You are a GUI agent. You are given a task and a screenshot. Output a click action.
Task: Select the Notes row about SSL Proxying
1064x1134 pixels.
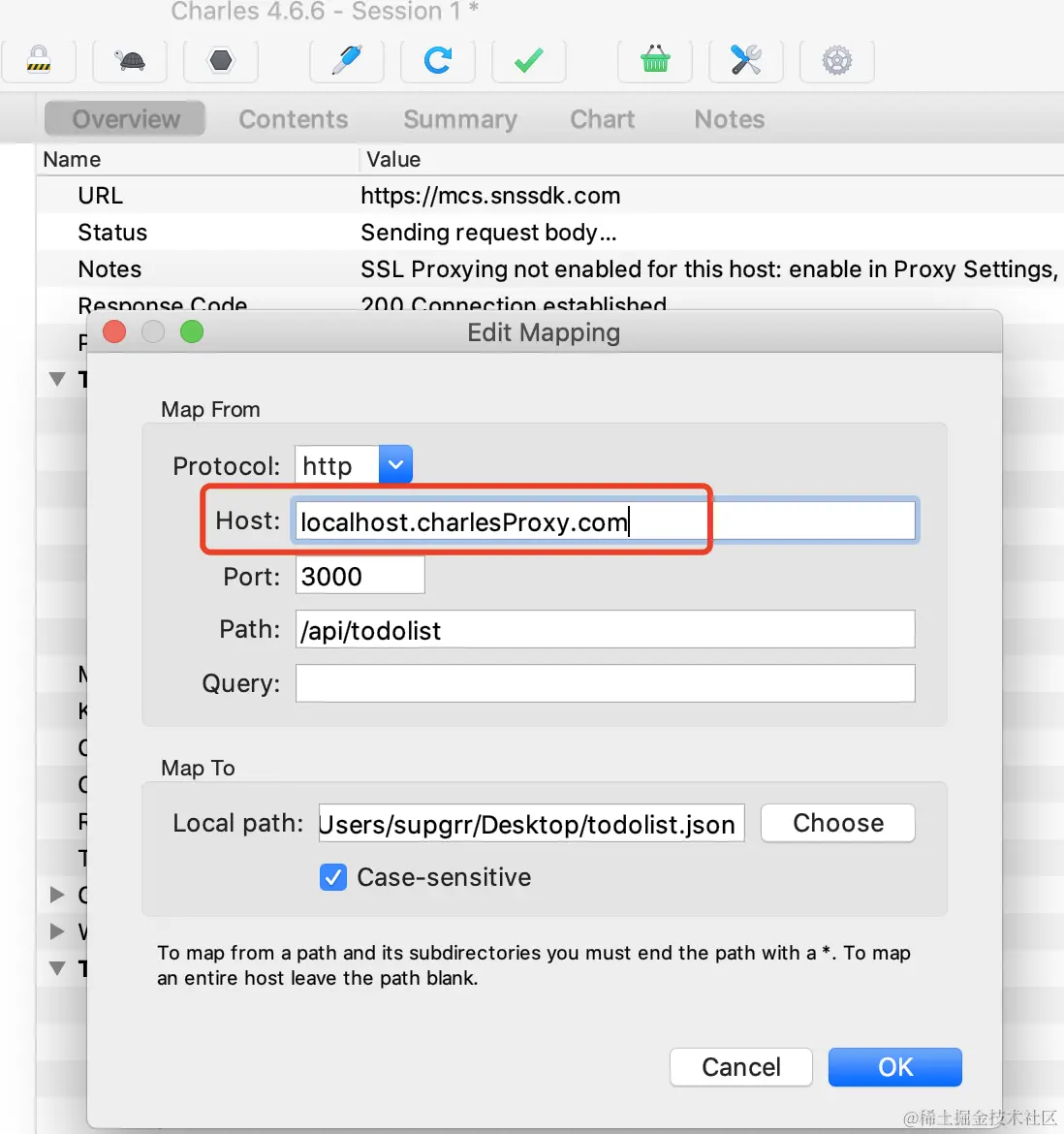[x=549, y=269]
